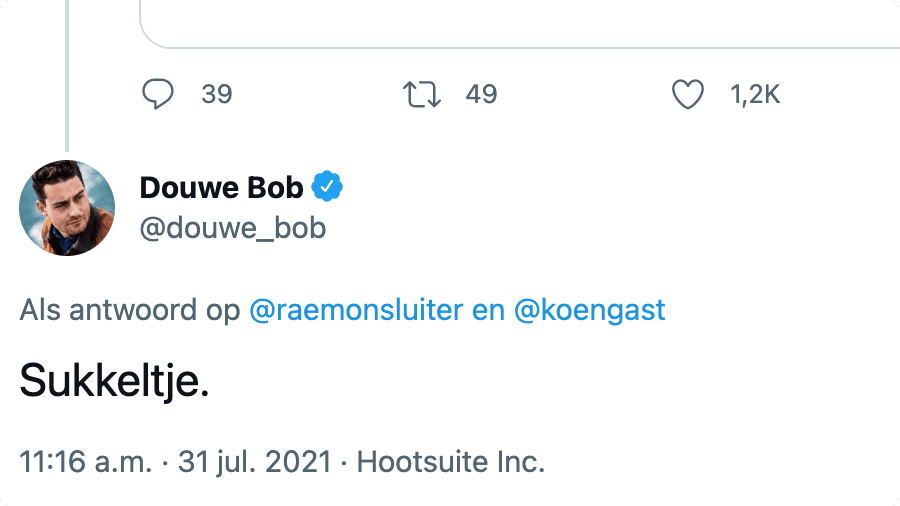Image resolution: width=900 pixels, height=506 pixels.
Task: Click the word 'en' between mentions
Action: coord(488,310)
